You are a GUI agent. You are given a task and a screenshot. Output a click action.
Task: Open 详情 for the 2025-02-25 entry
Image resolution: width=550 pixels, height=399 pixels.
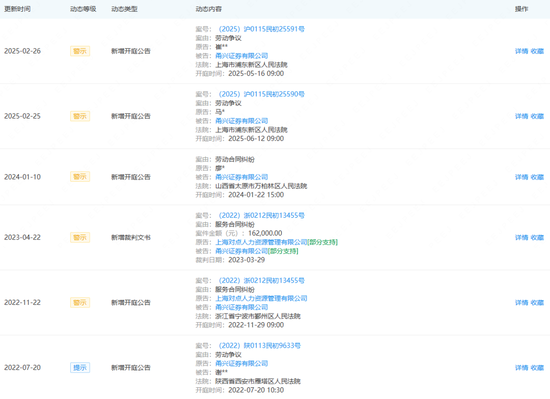(x=522, y=116)
